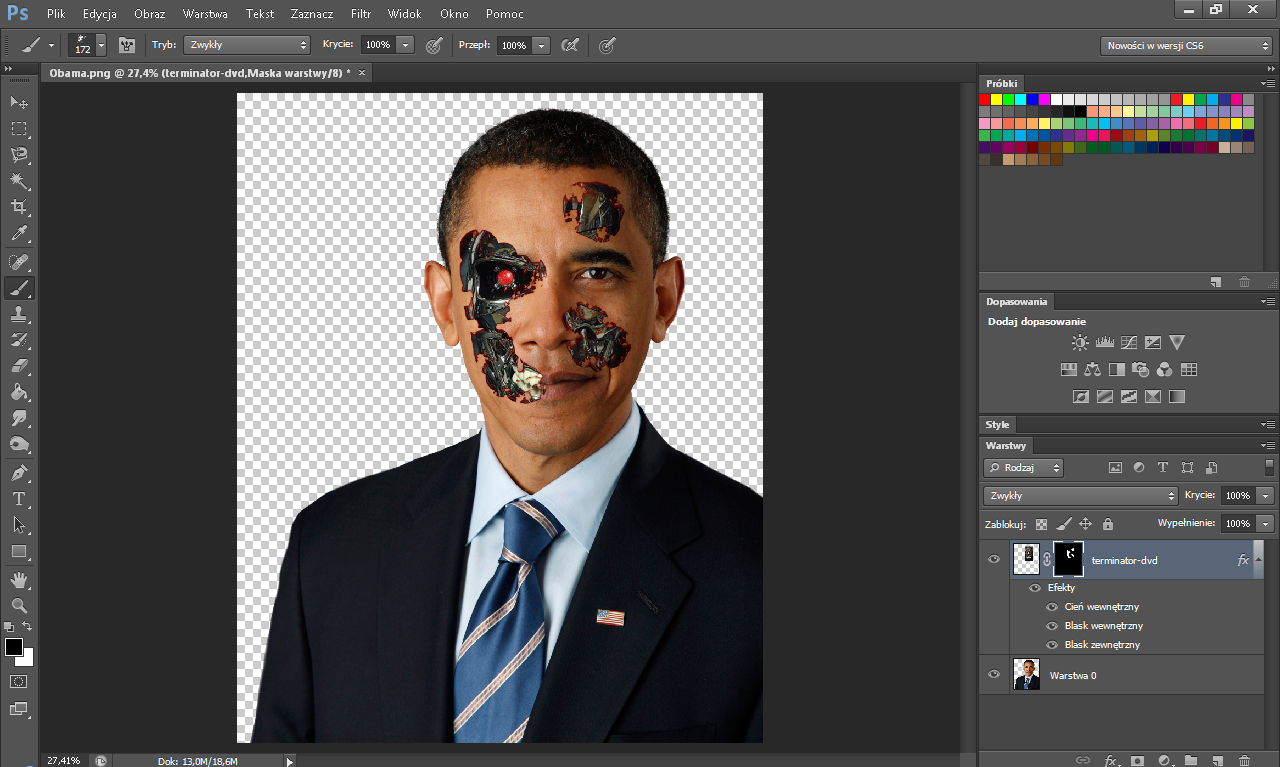Viewport: 1280px width, 767px height.
Task: Add a Photo Filter adjustment
Action: [x=1141, y=369]
